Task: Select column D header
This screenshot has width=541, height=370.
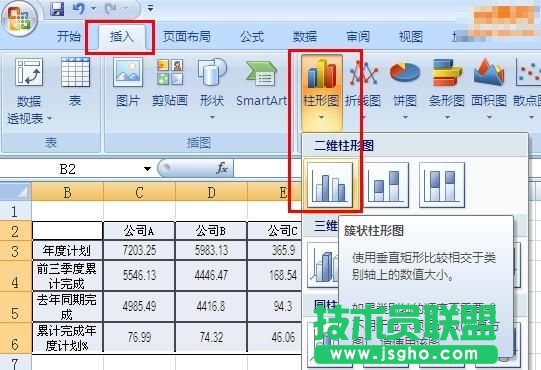Action: [x=212, y=192]
